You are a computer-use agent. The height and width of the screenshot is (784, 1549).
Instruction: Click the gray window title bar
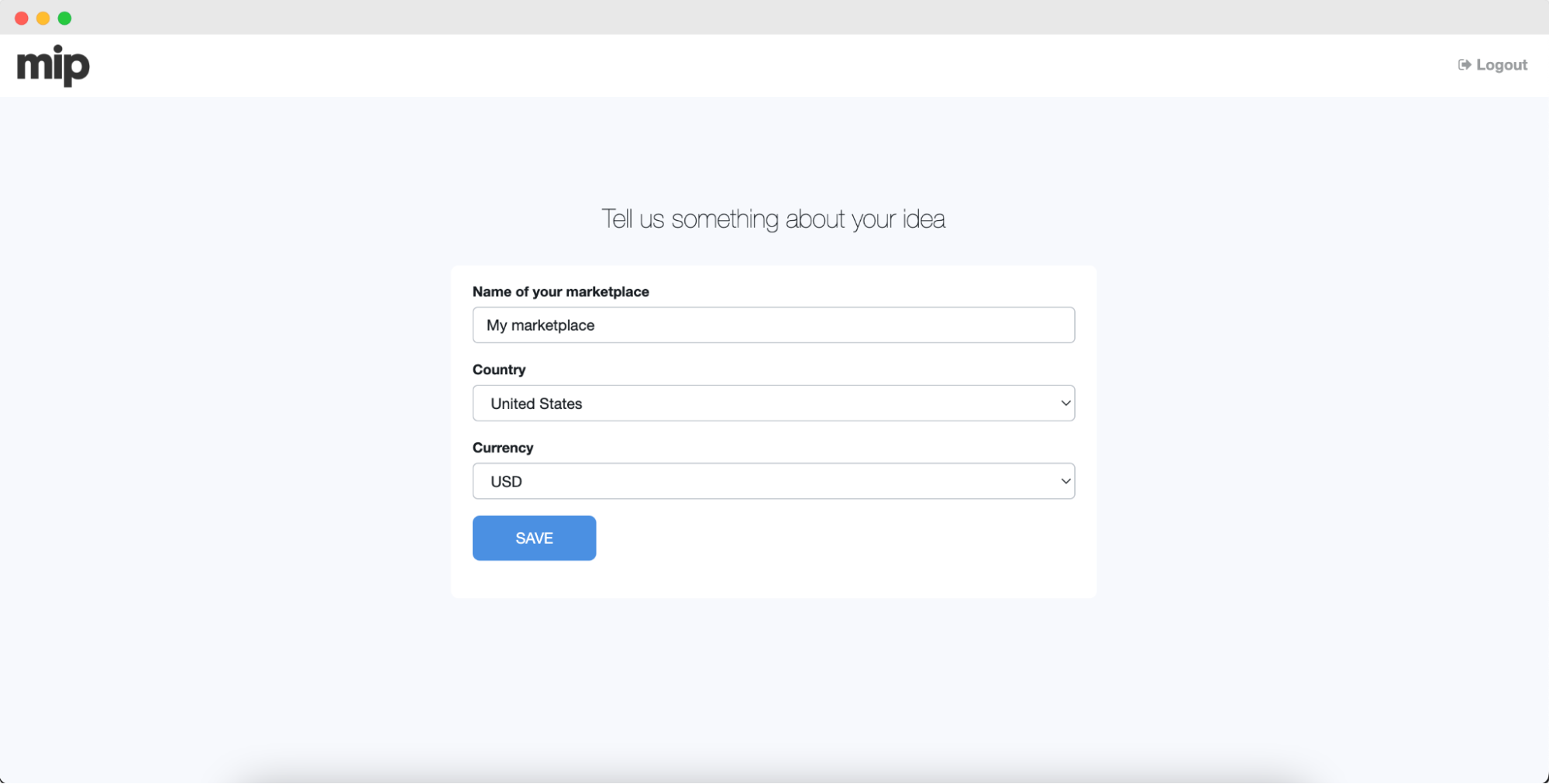775,17
